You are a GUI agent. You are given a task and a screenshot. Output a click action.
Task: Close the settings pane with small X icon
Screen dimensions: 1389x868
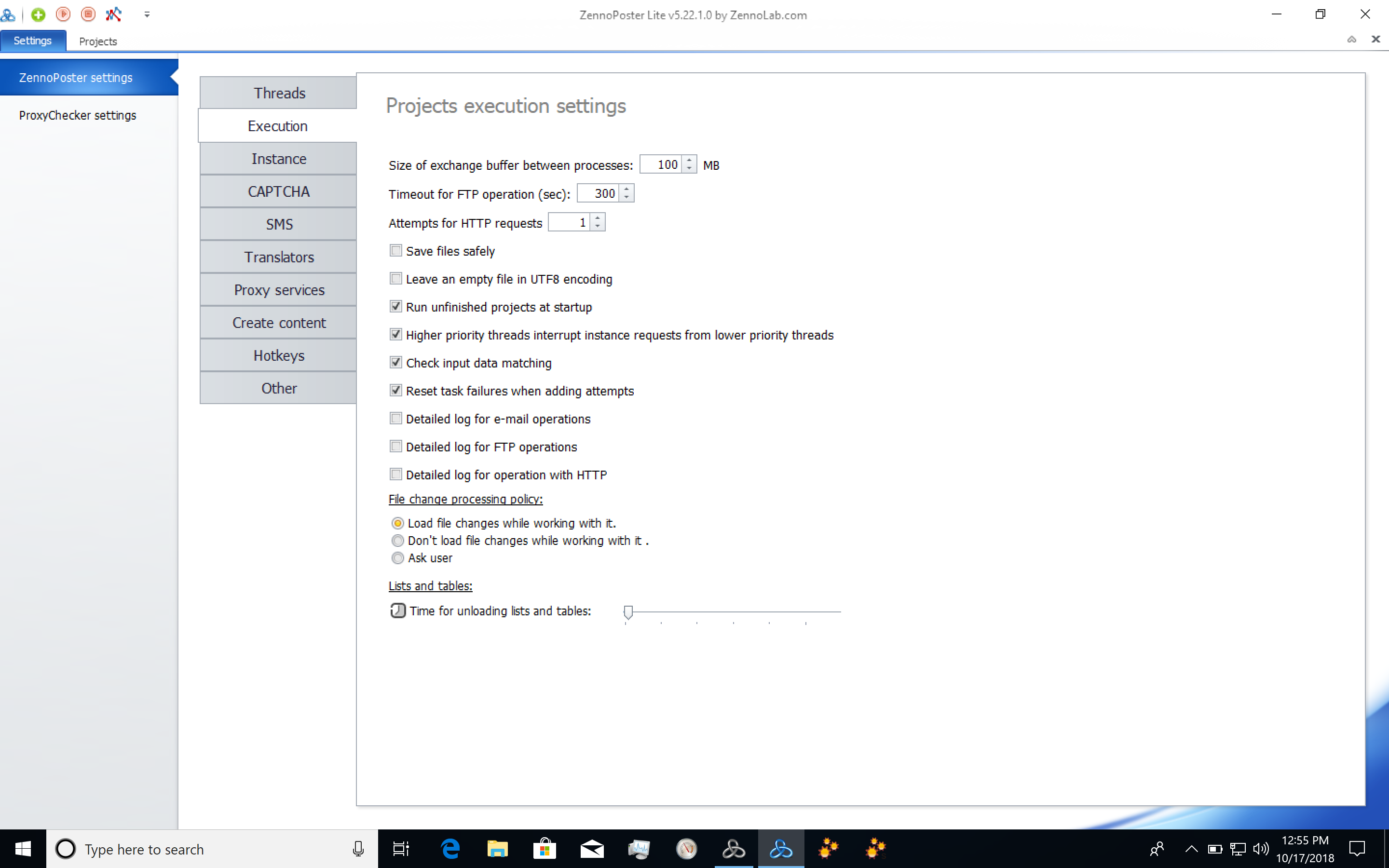1375,39
